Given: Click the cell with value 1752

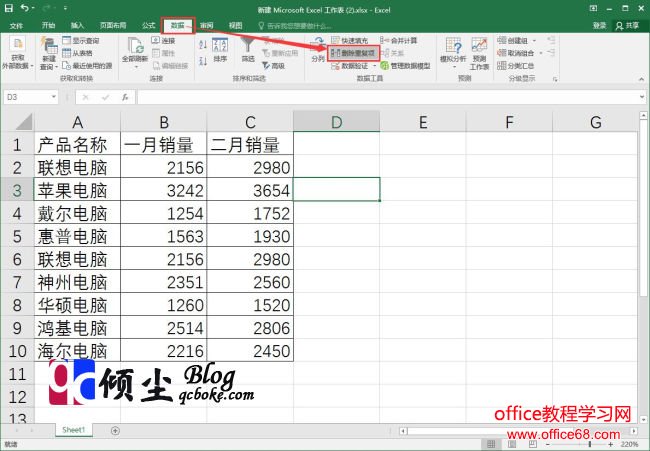Looking at the screenshot, I should coord(250,213).
